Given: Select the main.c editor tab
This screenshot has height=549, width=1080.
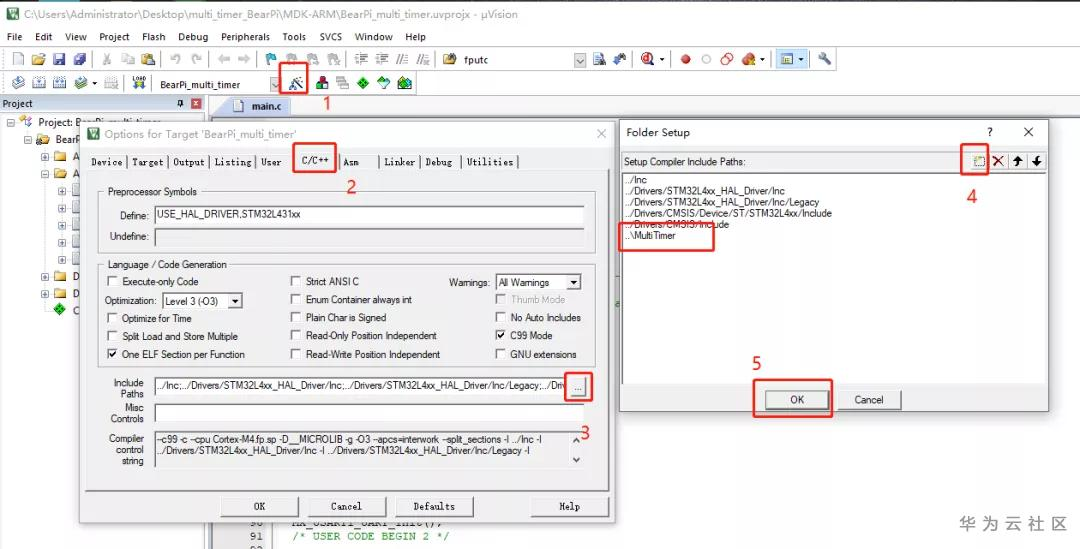Looking at the screenshot, I should coord(258,106).
